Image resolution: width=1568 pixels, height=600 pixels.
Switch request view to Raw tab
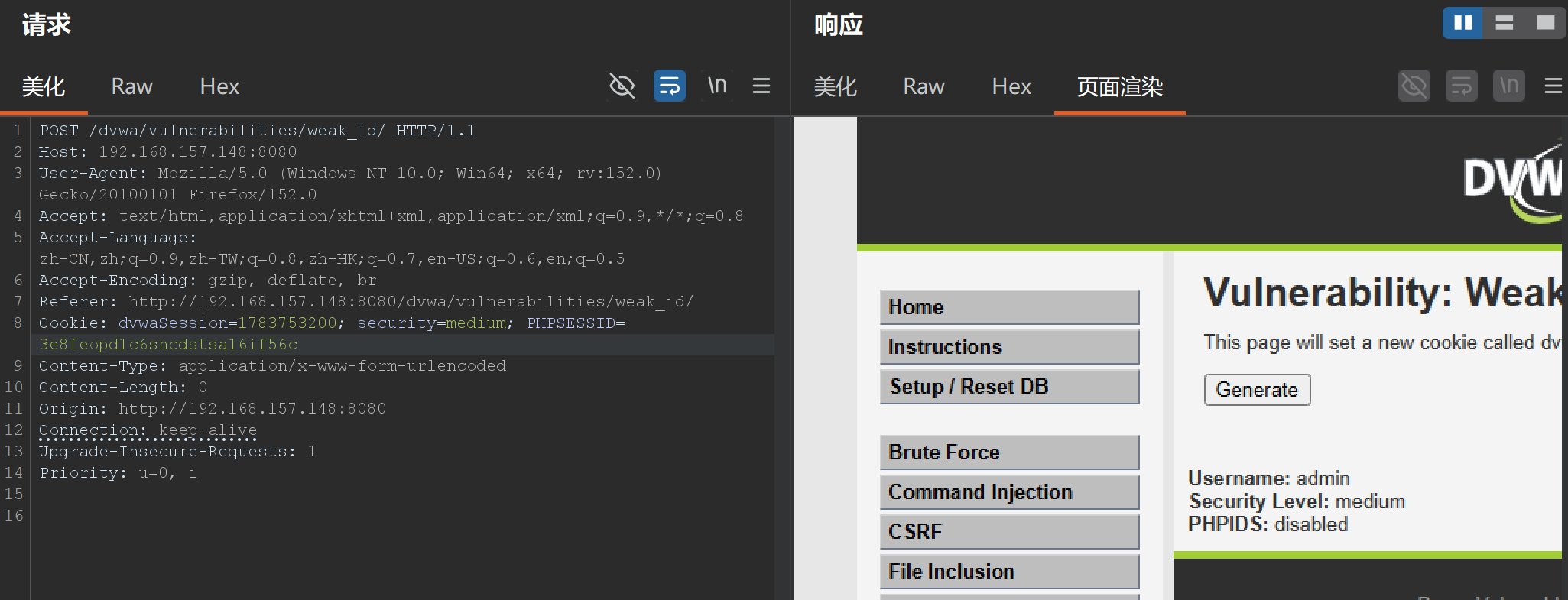[131, 86]
